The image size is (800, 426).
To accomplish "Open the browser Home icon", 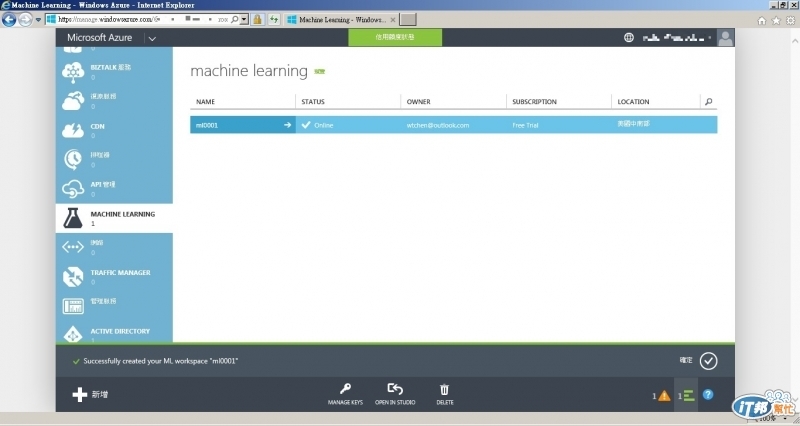I will 762,20.
